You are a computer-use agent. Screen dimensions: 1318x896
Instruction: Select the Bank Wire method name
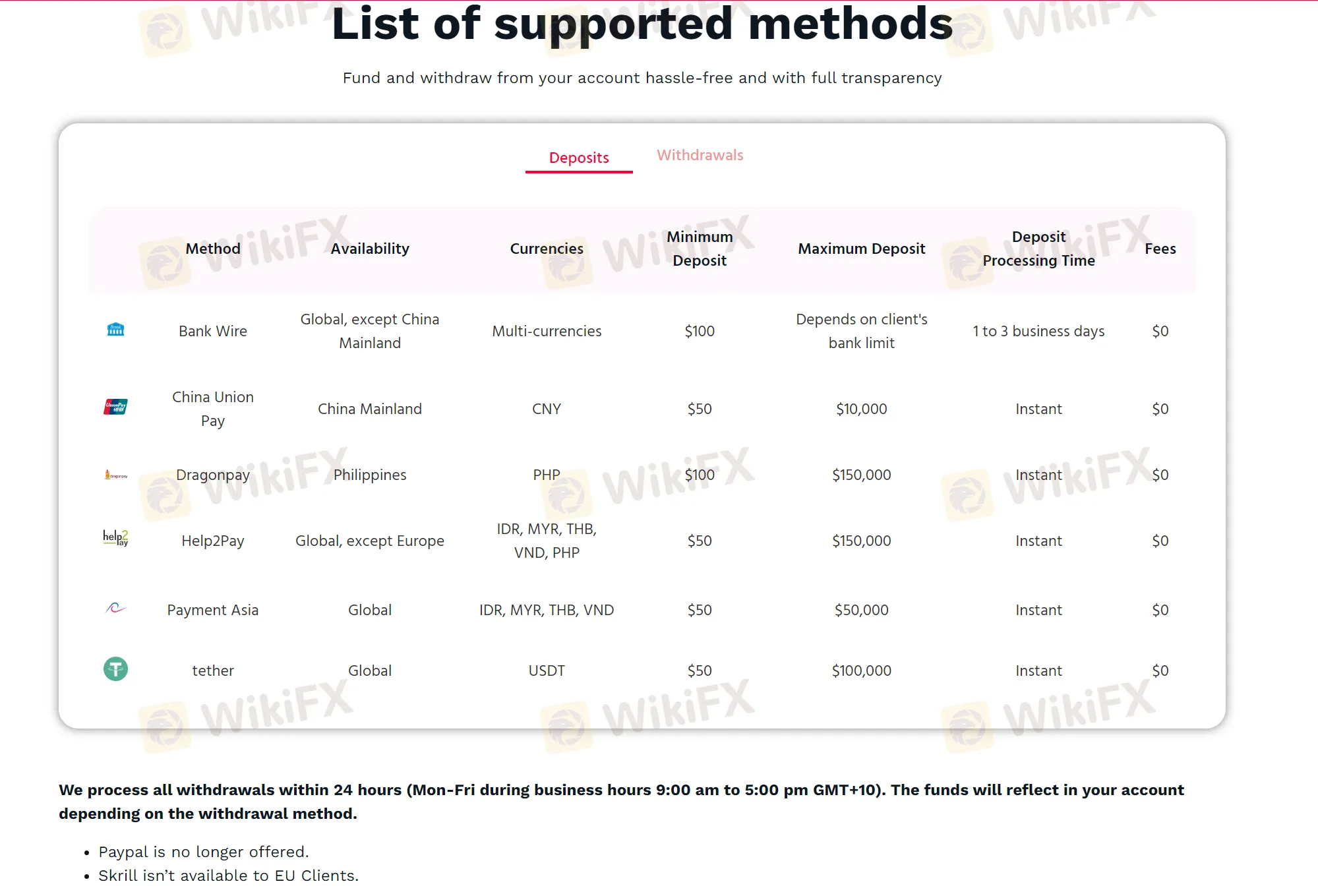tap(213, 331)
